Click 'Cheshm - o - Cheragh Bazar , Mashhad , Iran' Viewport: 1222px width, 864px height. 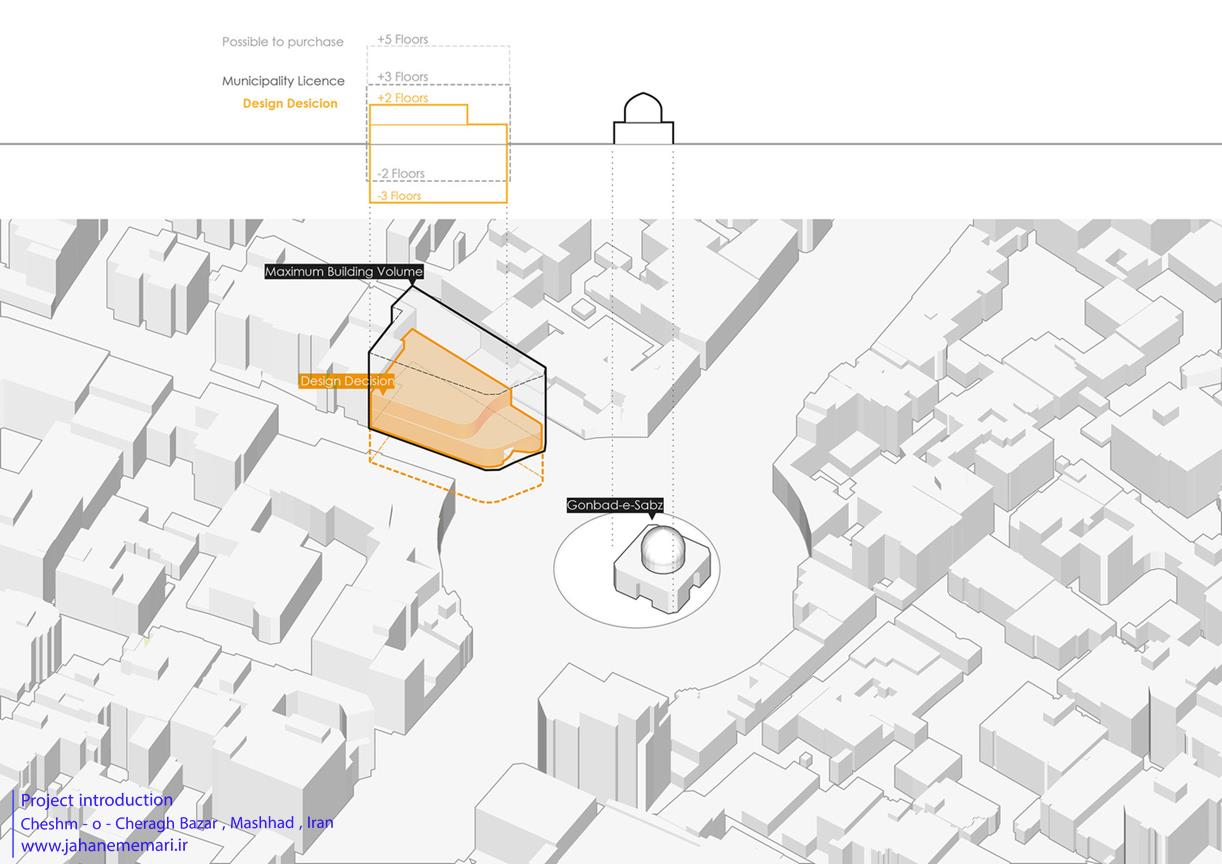177,823
